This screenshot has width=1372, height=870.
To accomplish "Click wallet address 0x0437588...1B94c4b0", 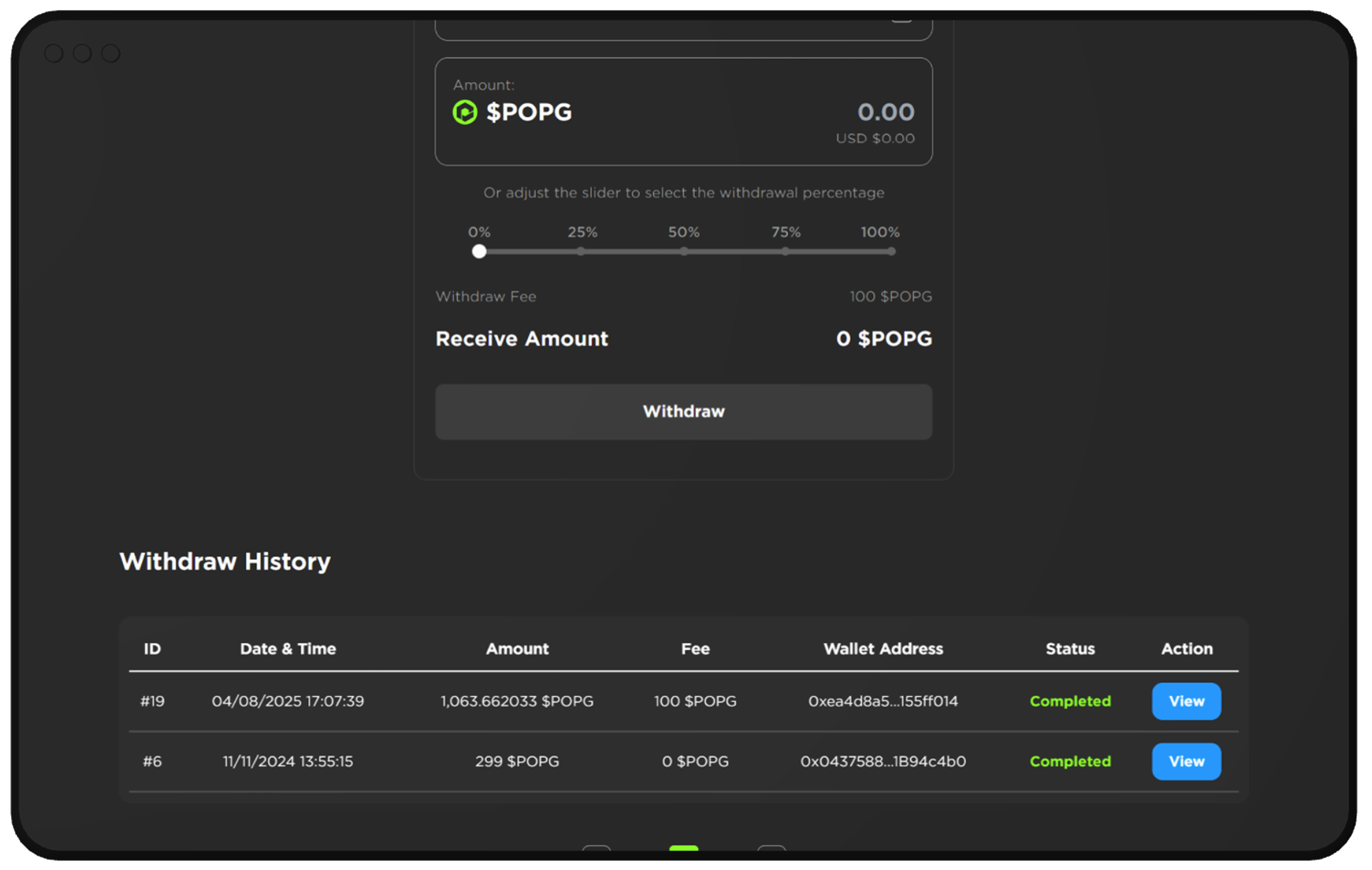I will click(883, 761).
